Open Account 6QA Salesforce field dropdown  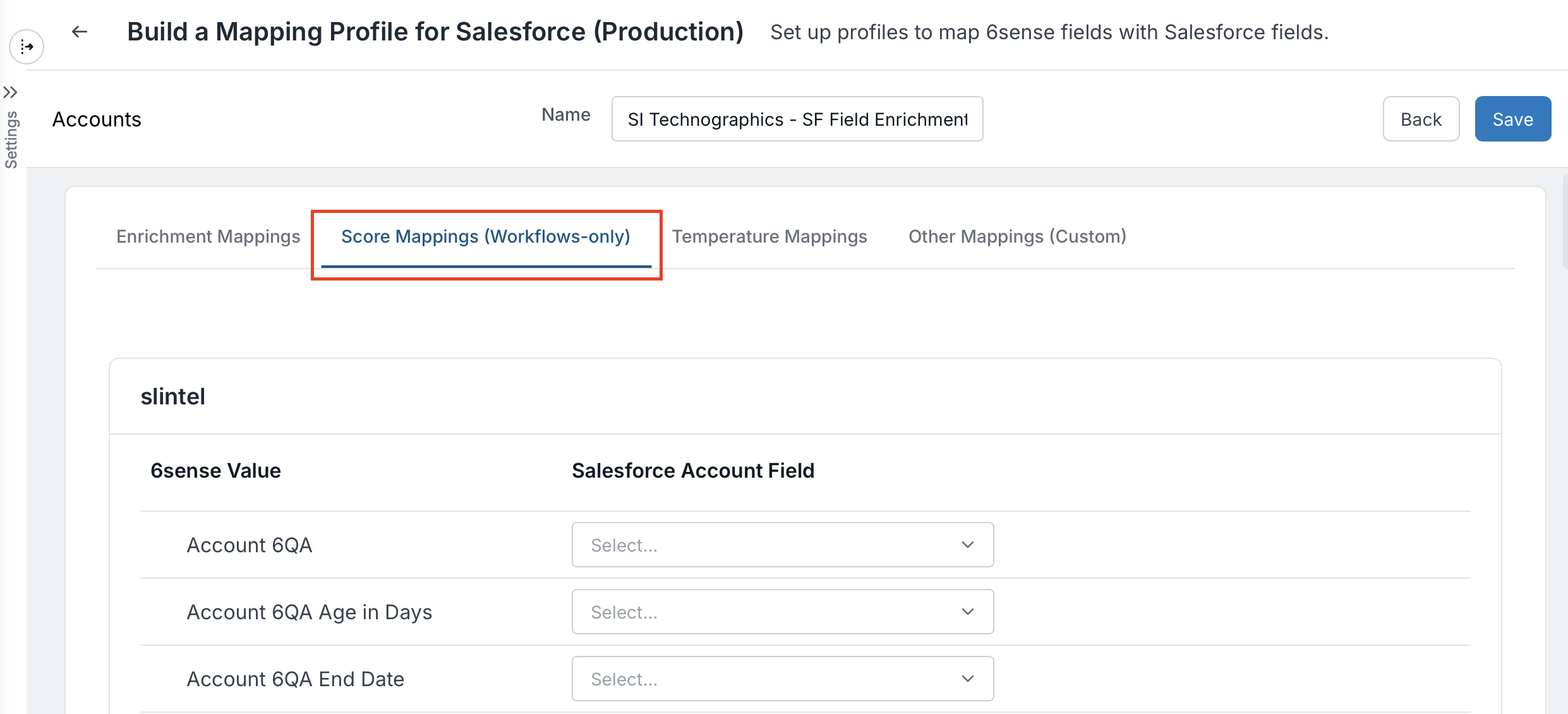click(783, 545)
